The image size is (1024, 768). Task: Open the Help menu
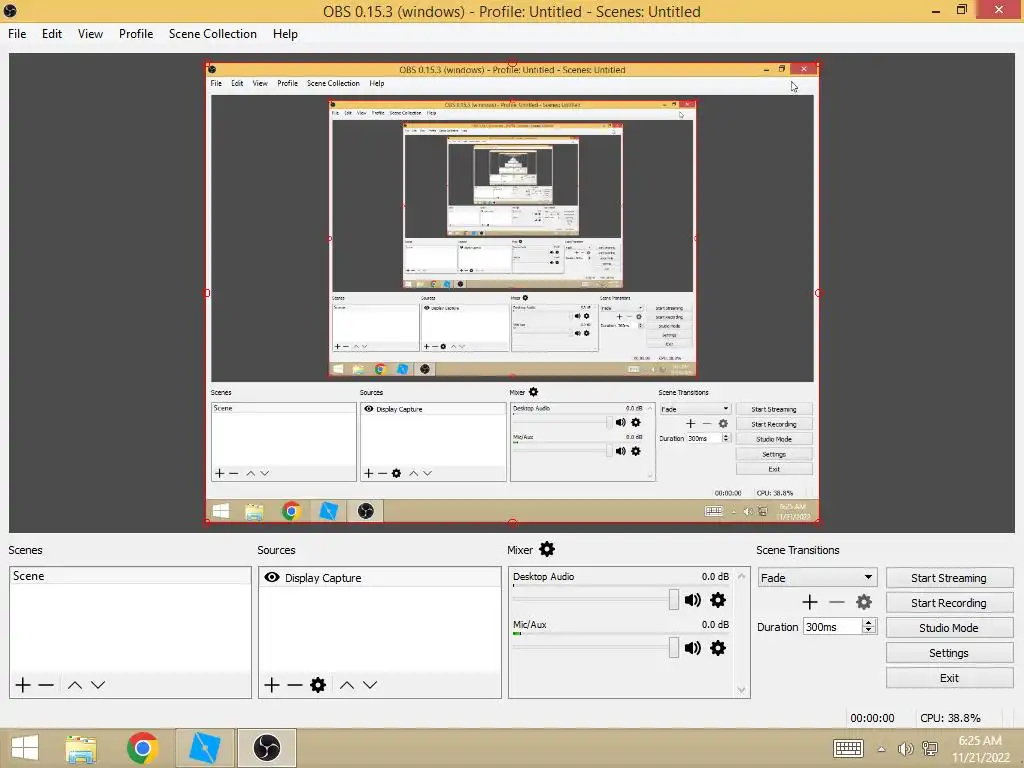[285, 34]
